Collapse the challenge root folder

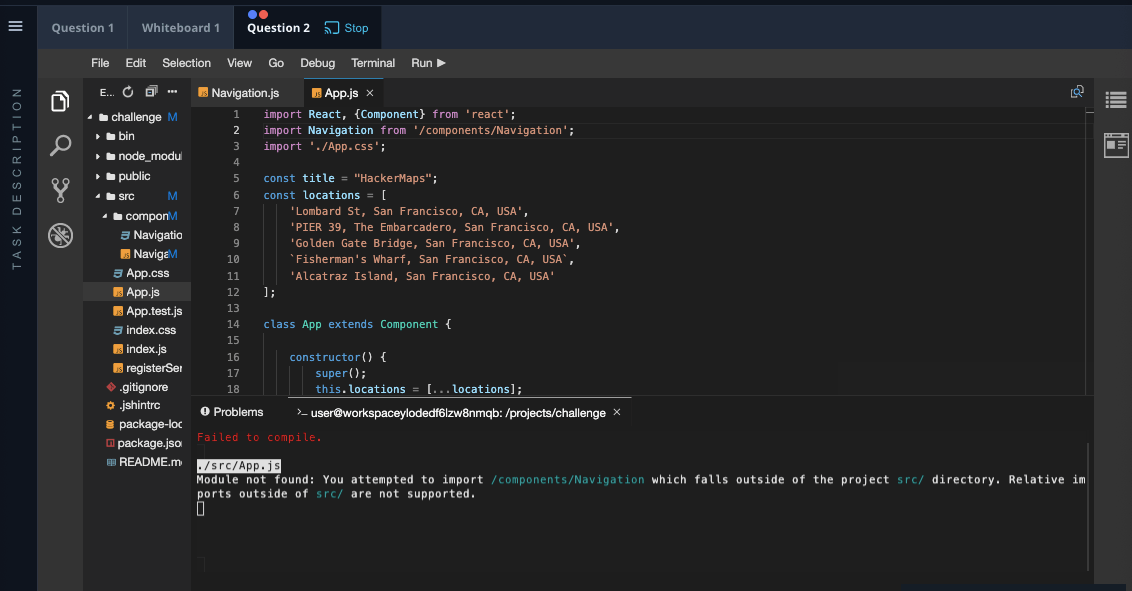(90, 117)
